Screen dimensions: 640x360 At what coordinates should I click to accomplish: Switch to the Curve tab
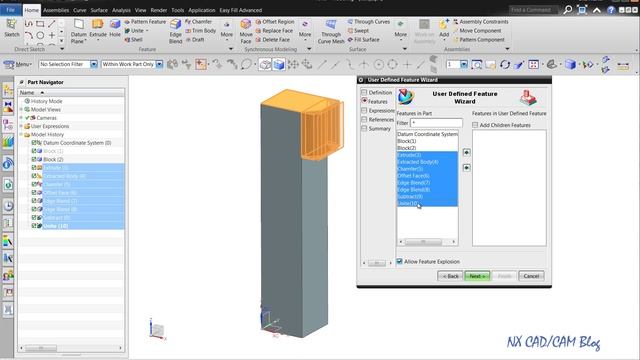click(80, 10)
